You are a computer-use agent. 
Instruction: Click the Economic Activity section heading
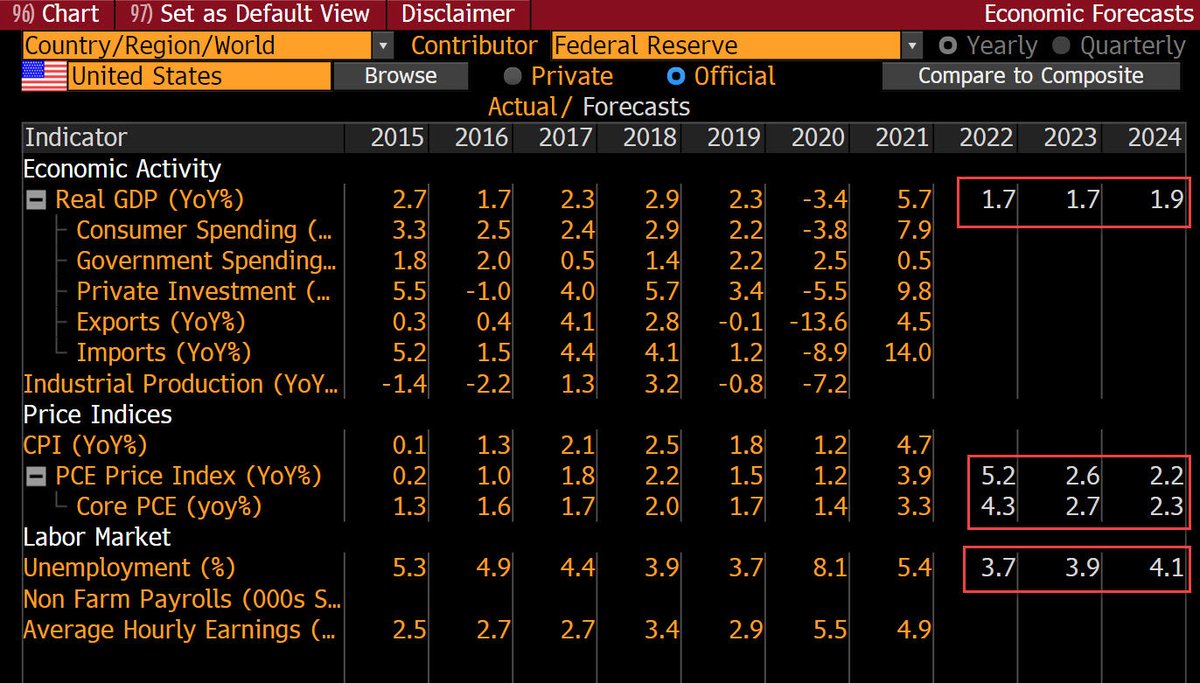[x=122, y=169]
